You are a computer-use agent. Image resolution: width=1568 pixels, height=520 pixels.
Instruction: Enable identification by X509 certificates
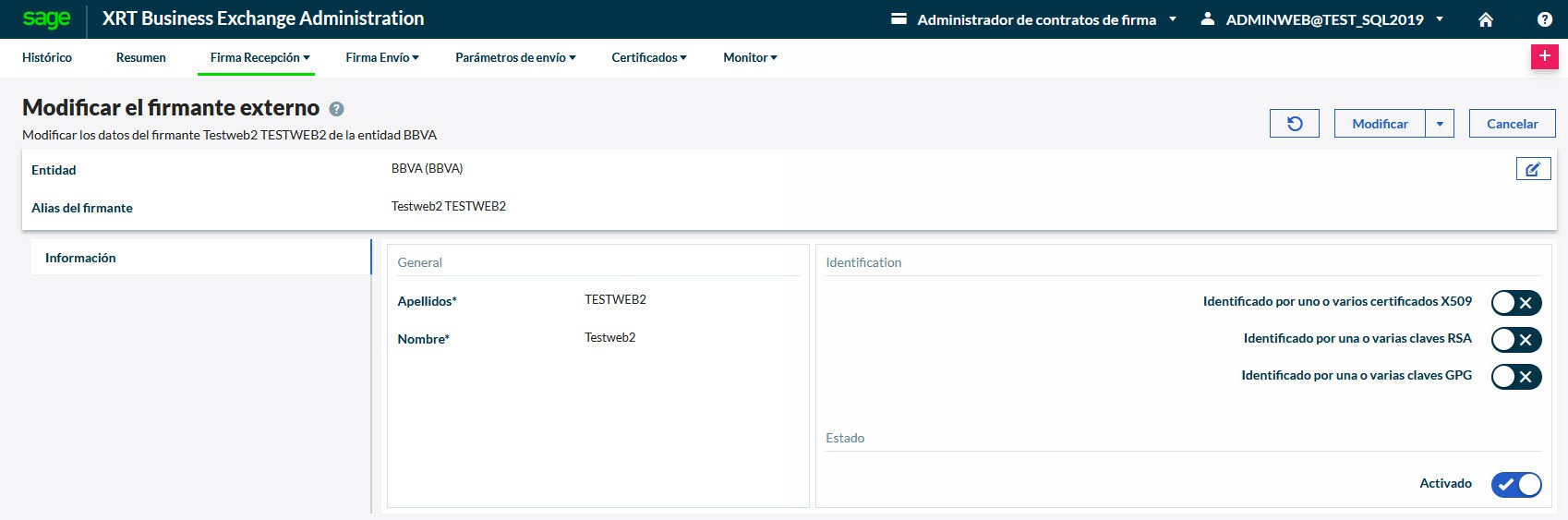(1515, 302)
